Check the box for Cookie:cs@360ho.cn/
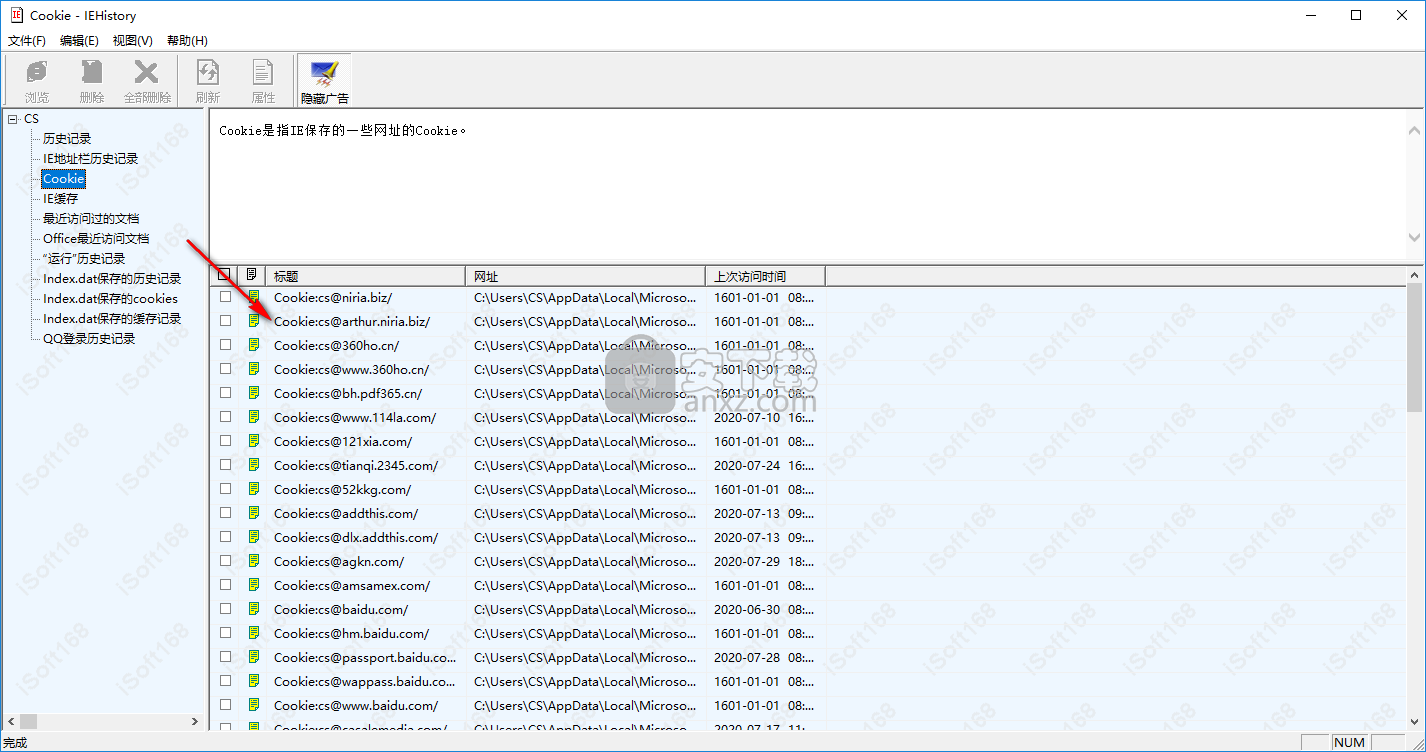This screenshot has width=1426, height=752. click(226, 345)
